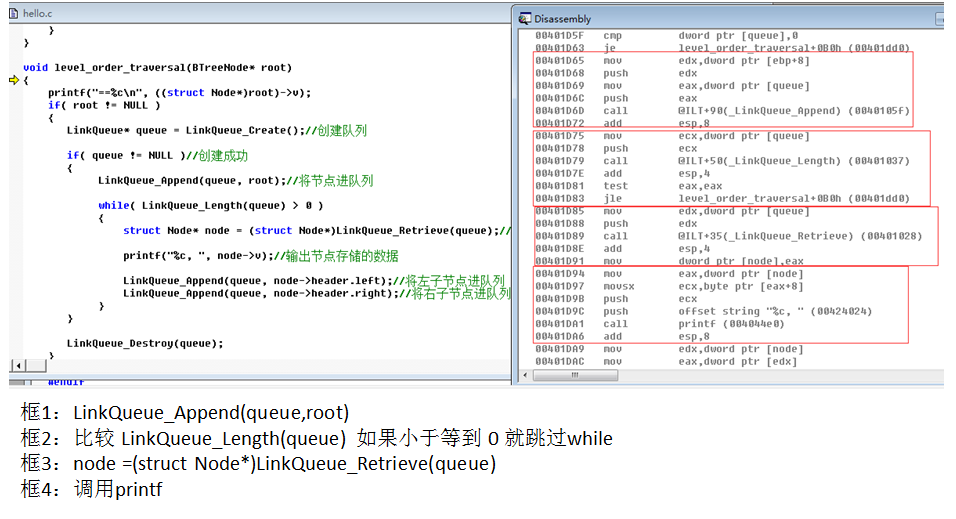956x519 pixels.
Task: Click the printf("%c, ", node->v) source line
Action: point(261,256)
